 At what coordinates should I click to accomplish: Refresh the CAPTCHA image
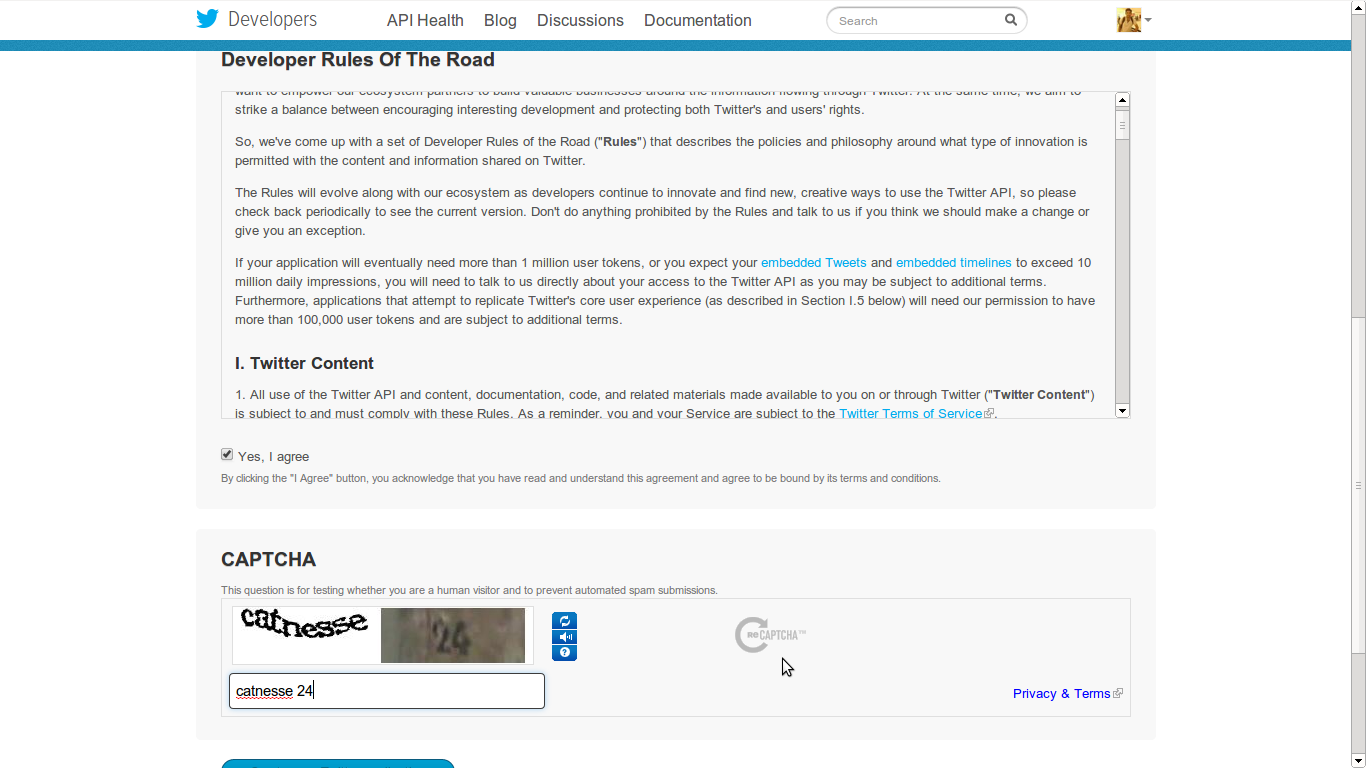click(x=564, y=620)
